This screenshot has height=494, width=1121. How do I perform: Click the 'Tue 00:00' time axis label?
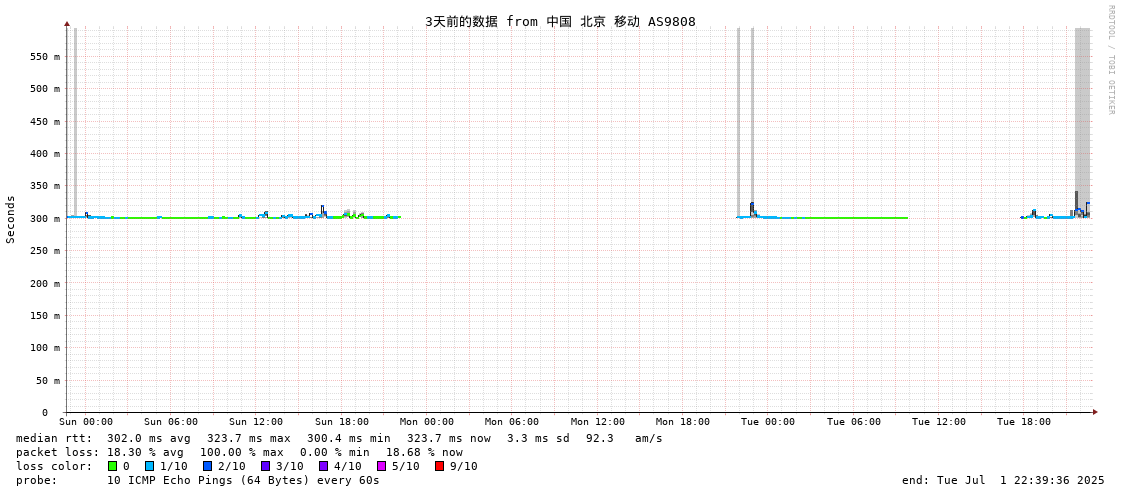(x=768, y=422)
